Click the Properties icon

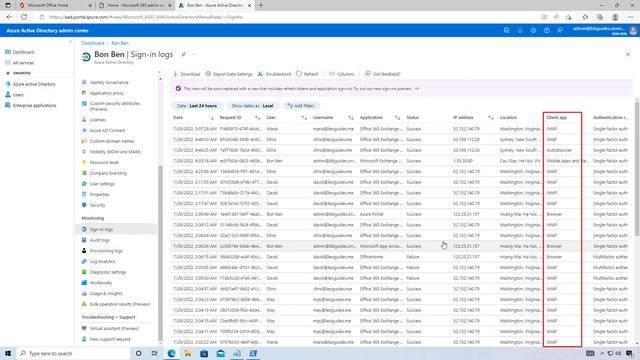pos(84,194)
